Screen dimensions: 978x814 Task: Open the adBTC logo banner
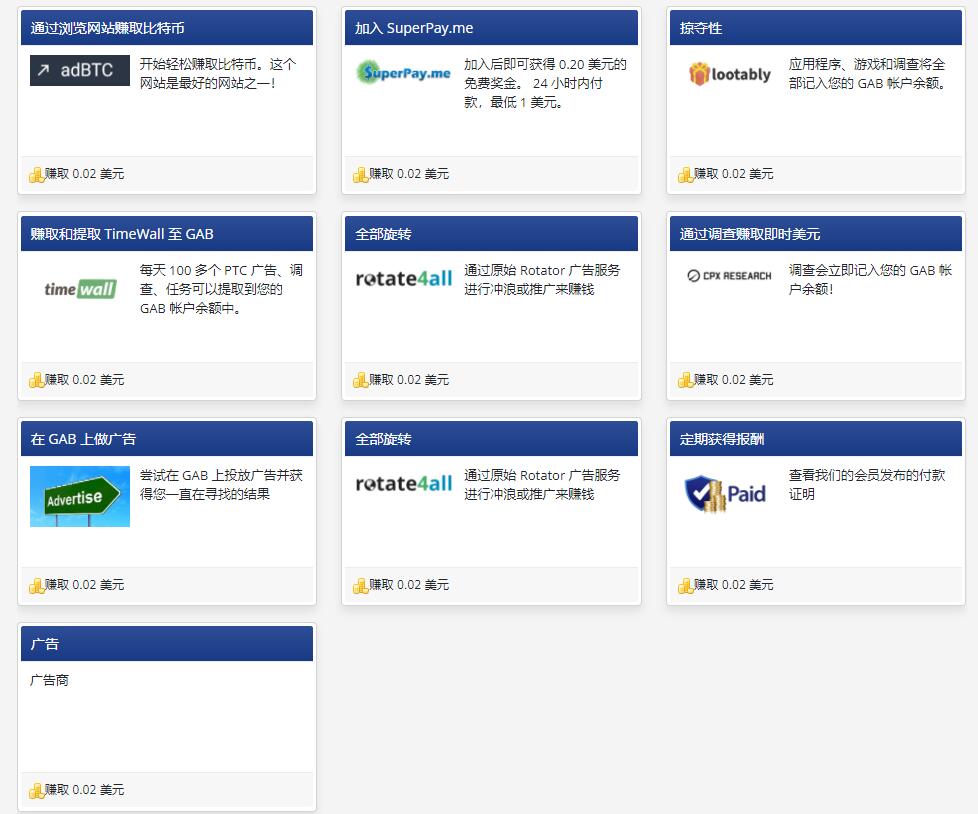80,70
